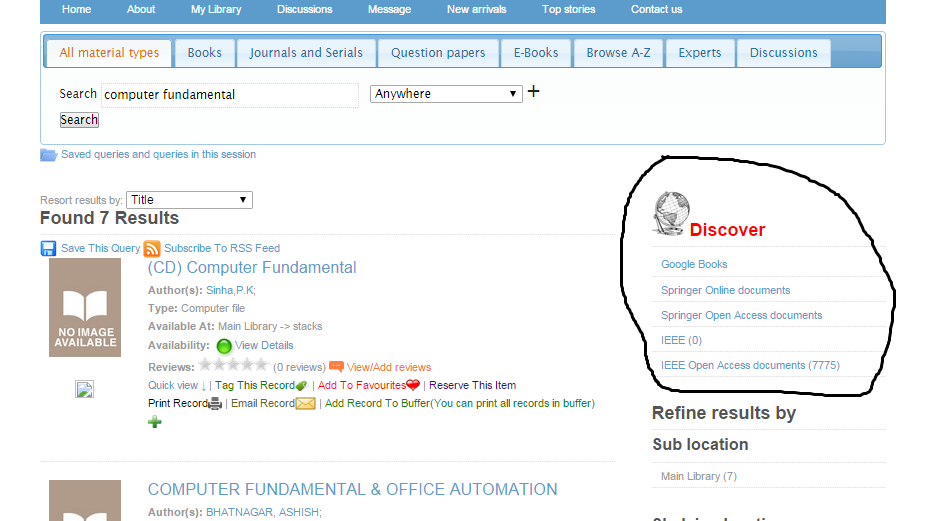Click the red heart Add To Favourites icon
Screen dimensions: 925x521
413,386
